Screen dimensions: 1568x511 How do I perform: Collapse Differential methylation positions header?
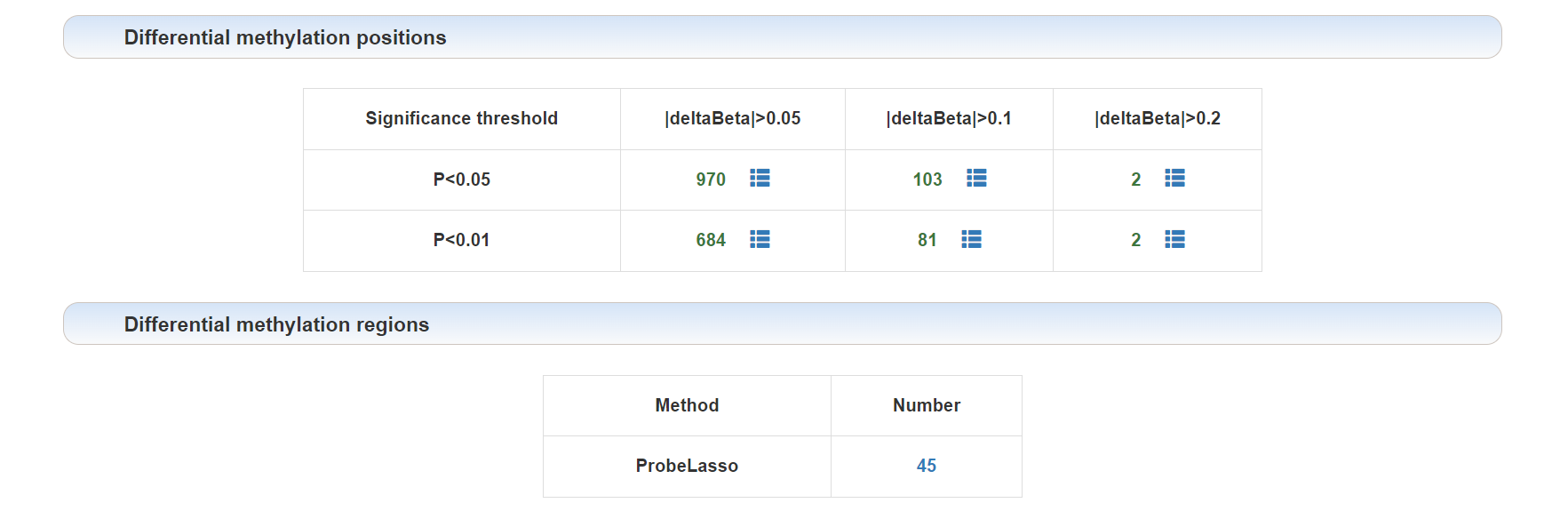pos(783,37)
